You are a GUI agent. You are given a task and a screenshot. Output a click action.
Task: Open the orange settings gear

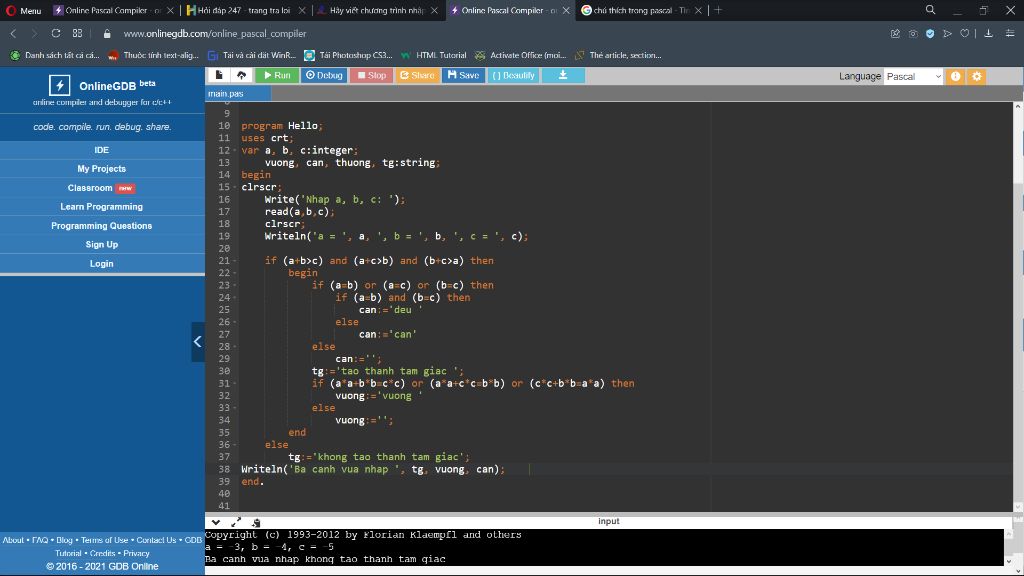click(977, 76)
